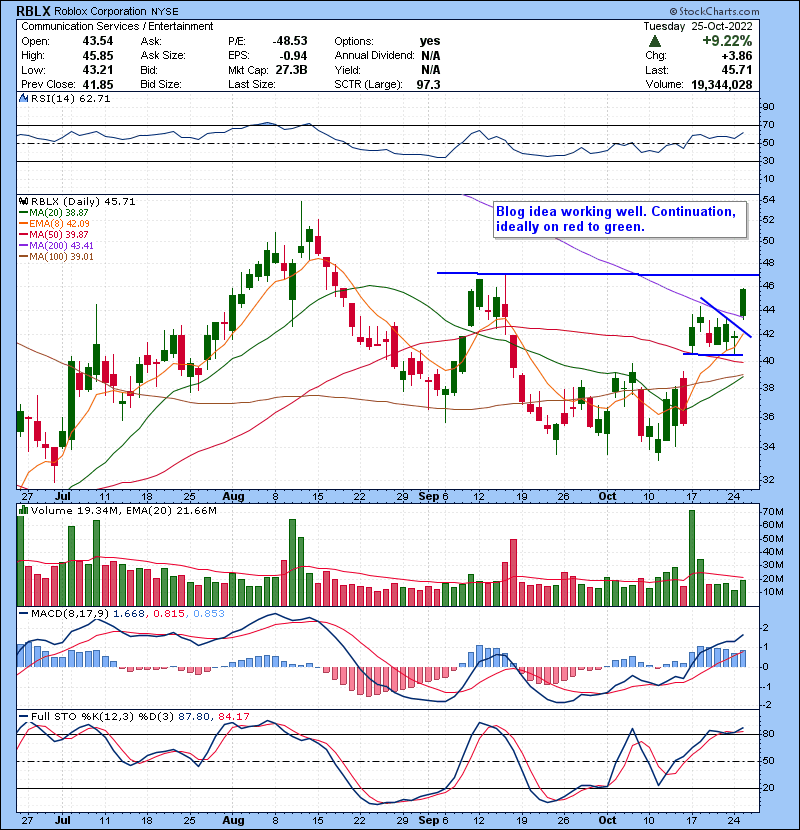
Task: Click the P/E value -48.53
Action: (x=290, y=41)
